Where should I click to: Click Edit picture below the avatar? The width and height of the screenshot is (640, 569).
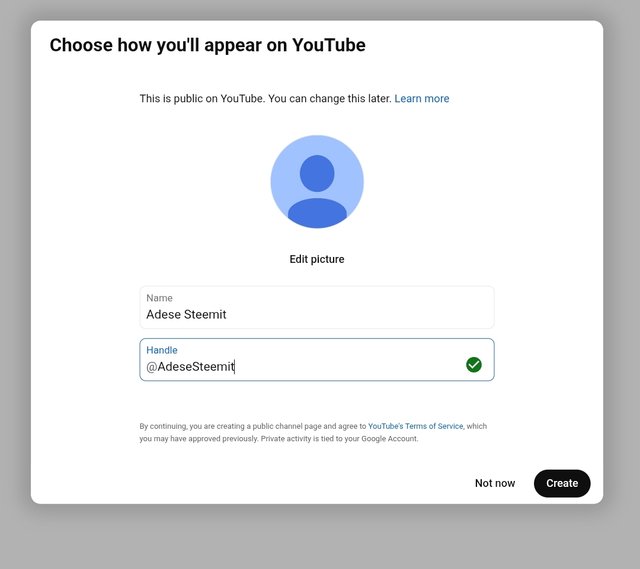point(317,259)
